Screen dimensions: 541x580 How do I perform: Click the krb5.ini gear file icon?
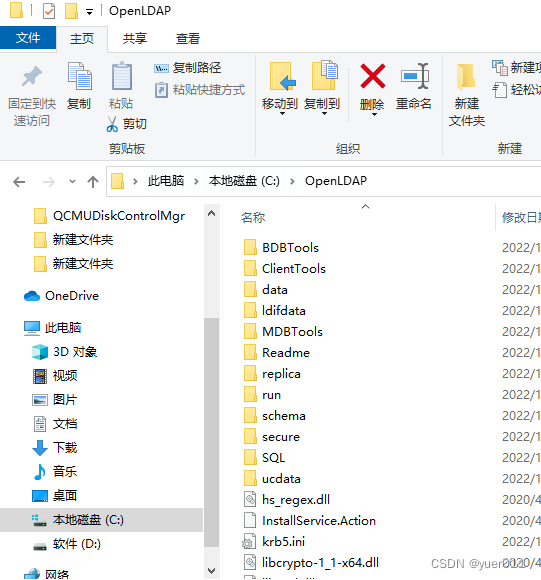[x=249, y=542]
